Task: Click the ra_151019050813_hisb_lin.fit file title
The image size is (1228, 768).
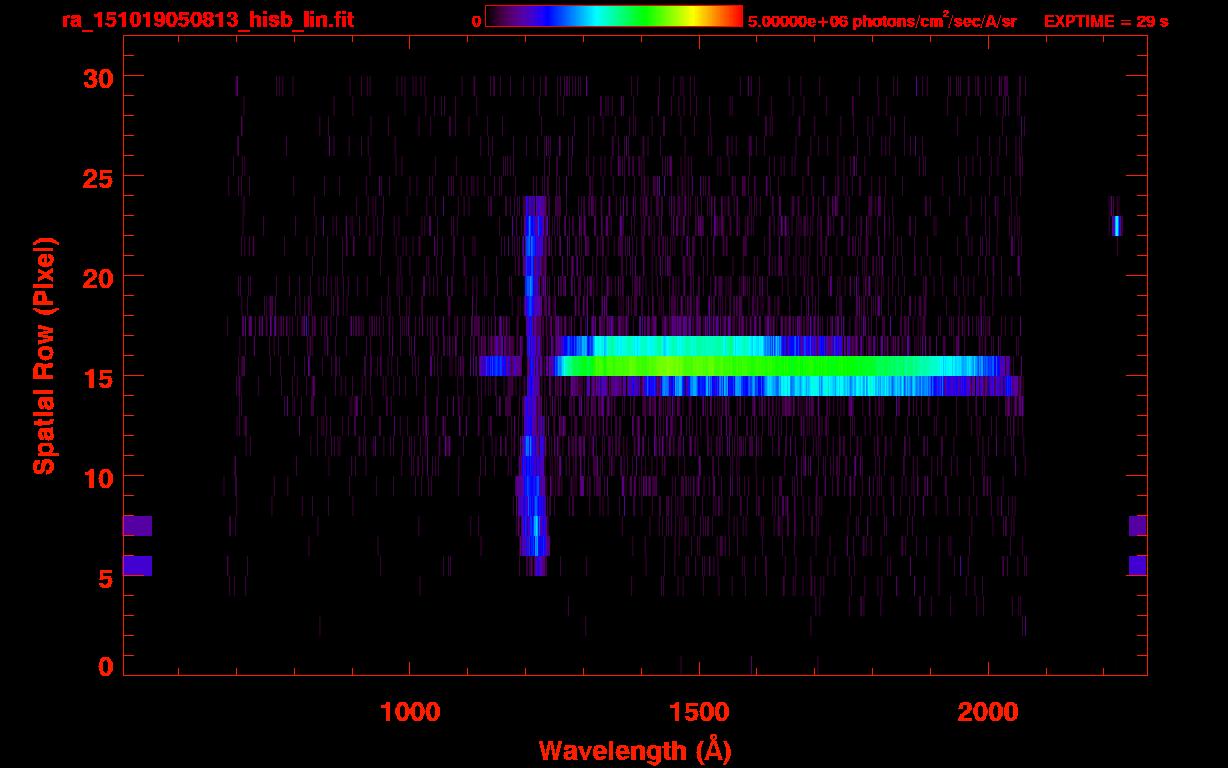Action: coord(207,20)
